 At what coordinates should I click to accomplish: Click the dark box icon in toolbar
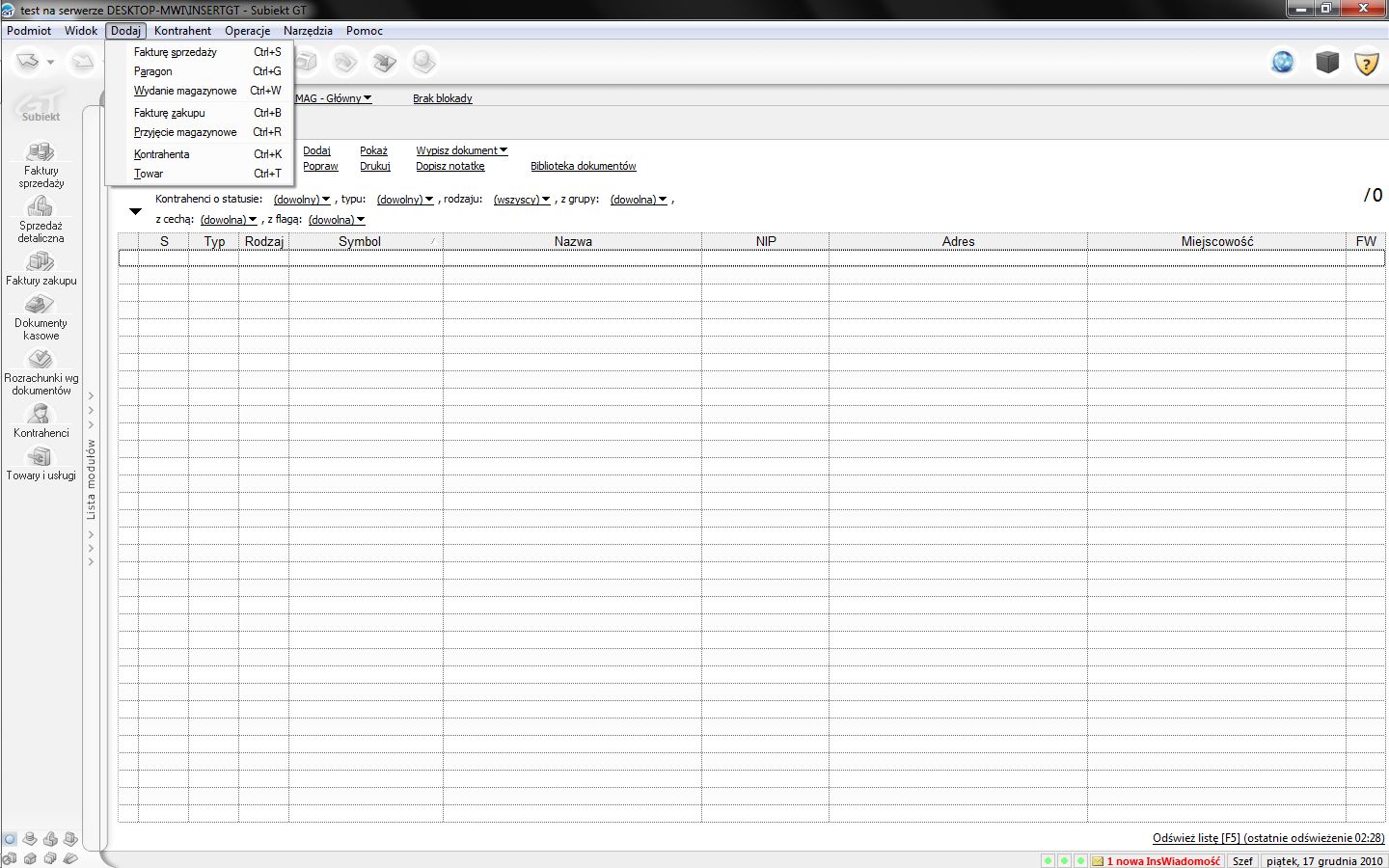point(1327,63)
